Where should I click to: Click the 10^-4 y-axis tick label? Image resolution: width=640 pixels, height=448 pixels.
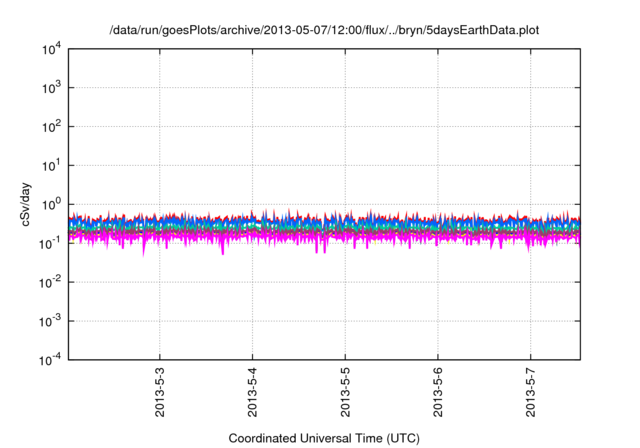coord(49,360)
